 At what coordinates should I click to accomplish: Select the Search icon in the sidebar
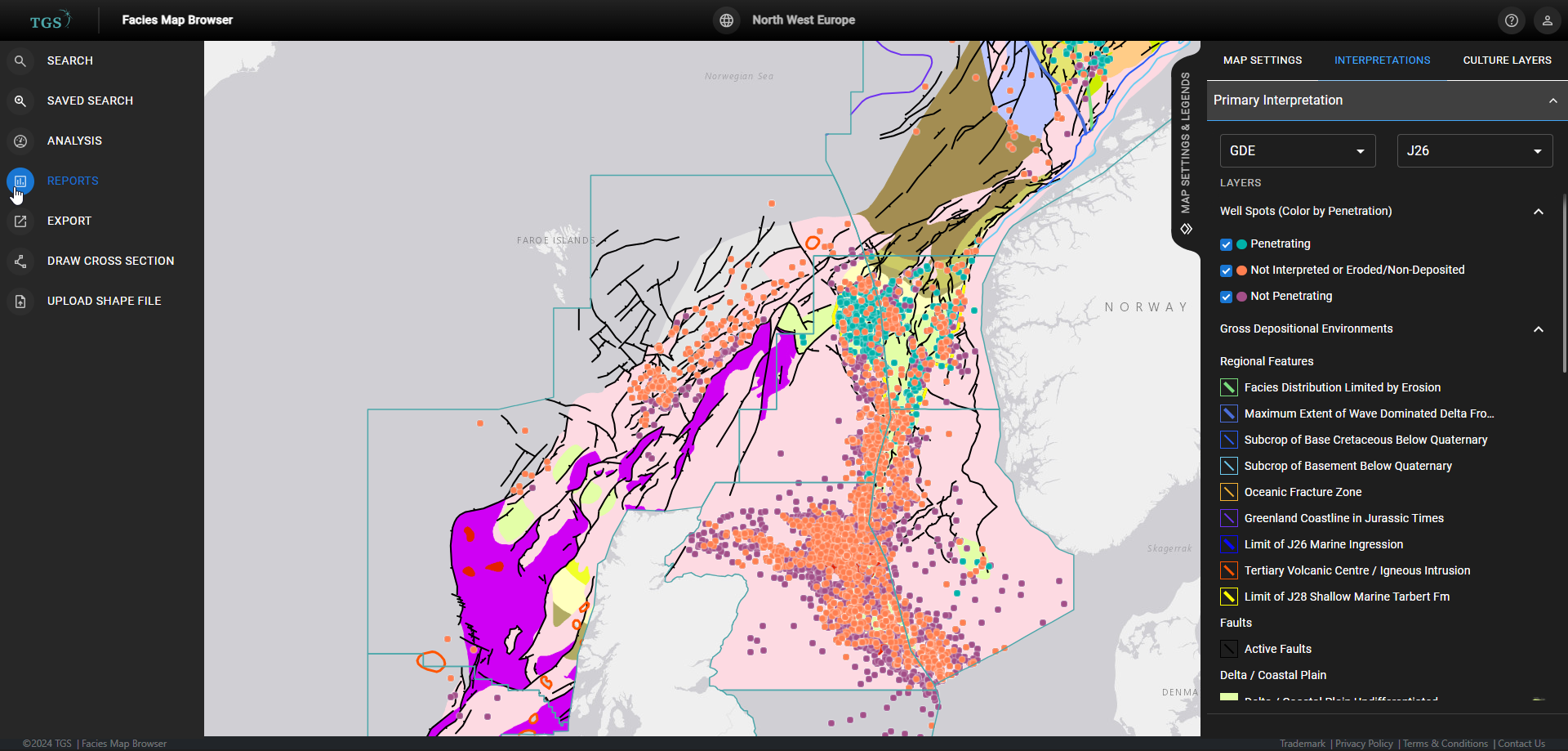(20, 60)
